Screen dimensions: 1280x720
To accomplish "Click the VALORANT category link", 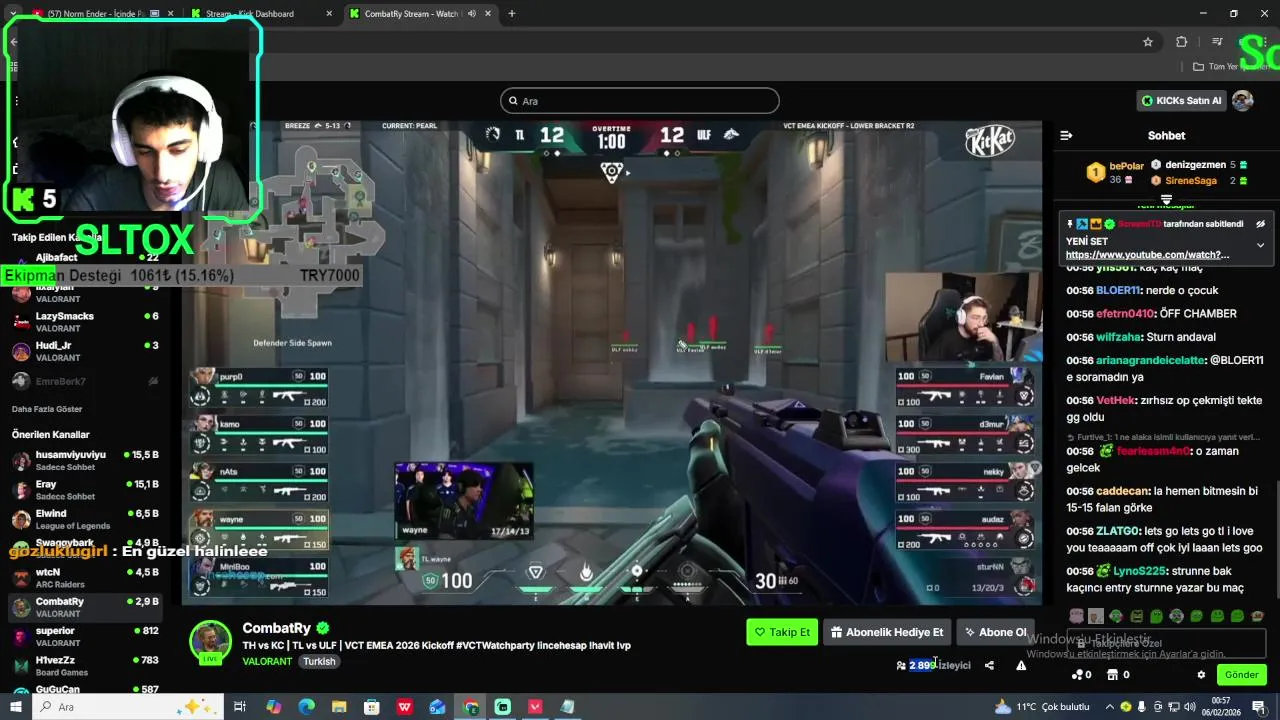I will [x=267, y=661].
